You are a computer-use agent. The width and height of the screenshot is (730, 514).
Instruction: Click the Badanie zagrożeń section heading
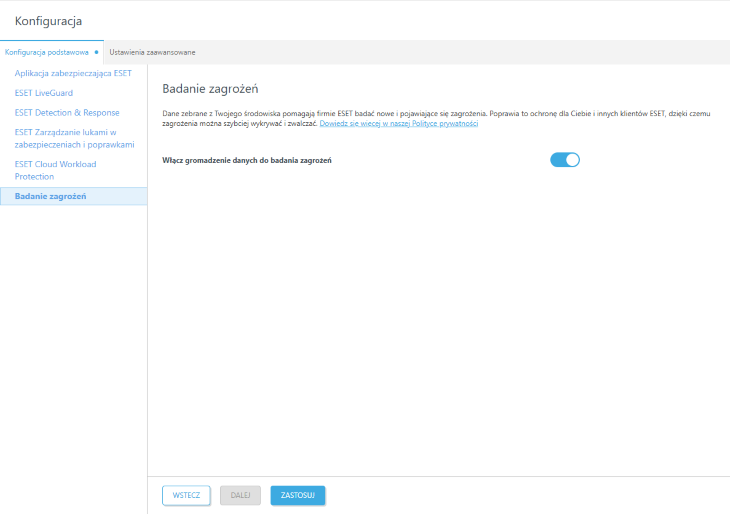click(210, 88)
